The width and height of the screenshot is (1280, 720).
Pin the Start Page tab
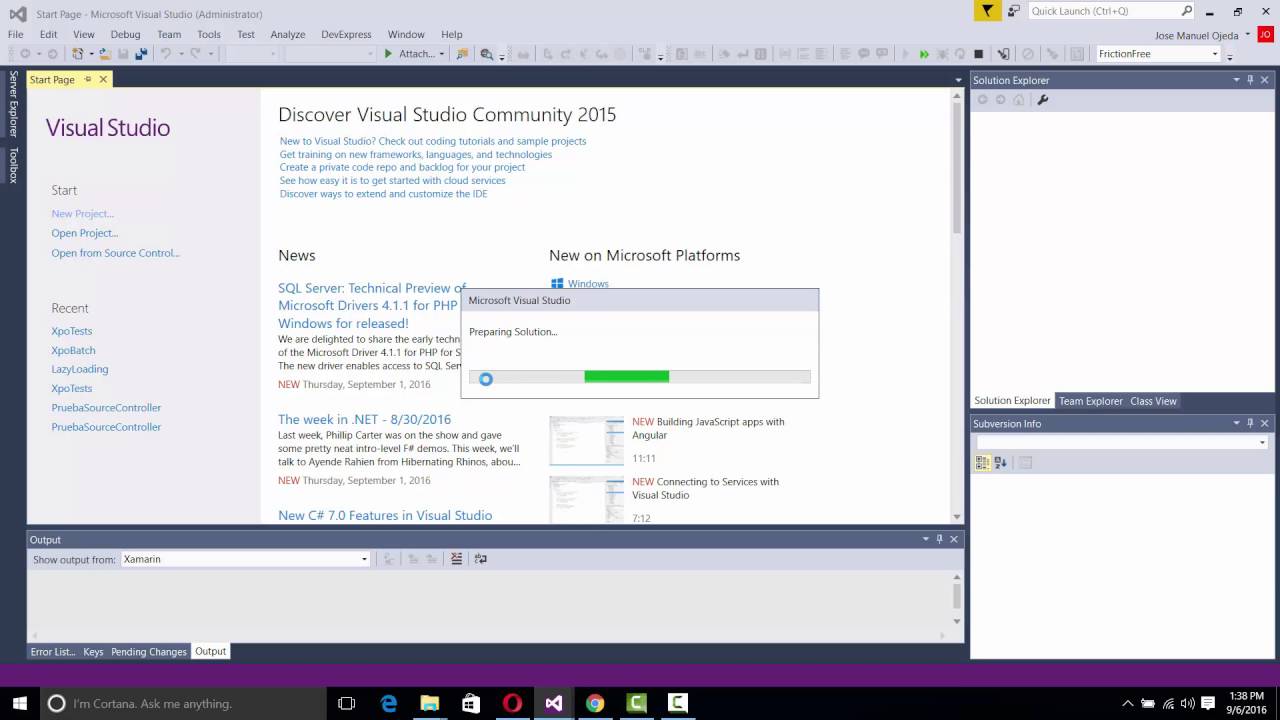(x=88, y=79)
